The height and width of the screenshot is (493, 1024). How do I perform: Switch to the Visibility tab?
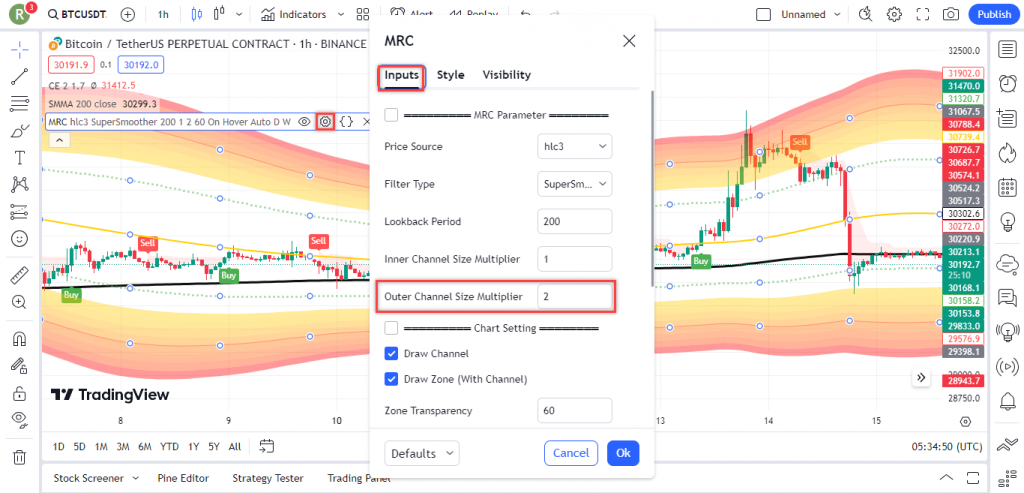(x=507, y=75)
